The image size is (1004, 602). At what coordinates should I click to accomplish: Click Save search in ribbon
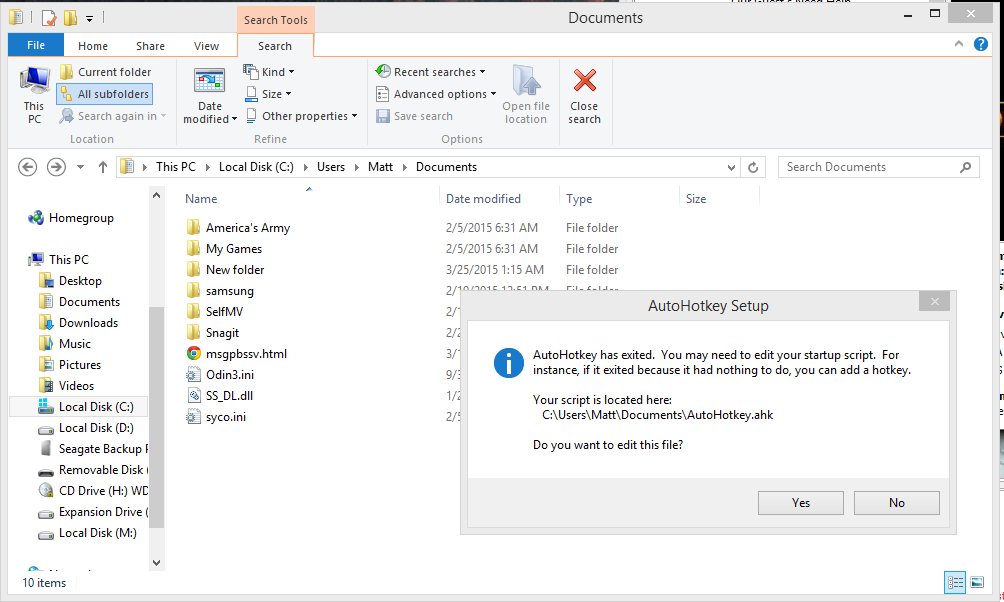click(x=414, y=116)
